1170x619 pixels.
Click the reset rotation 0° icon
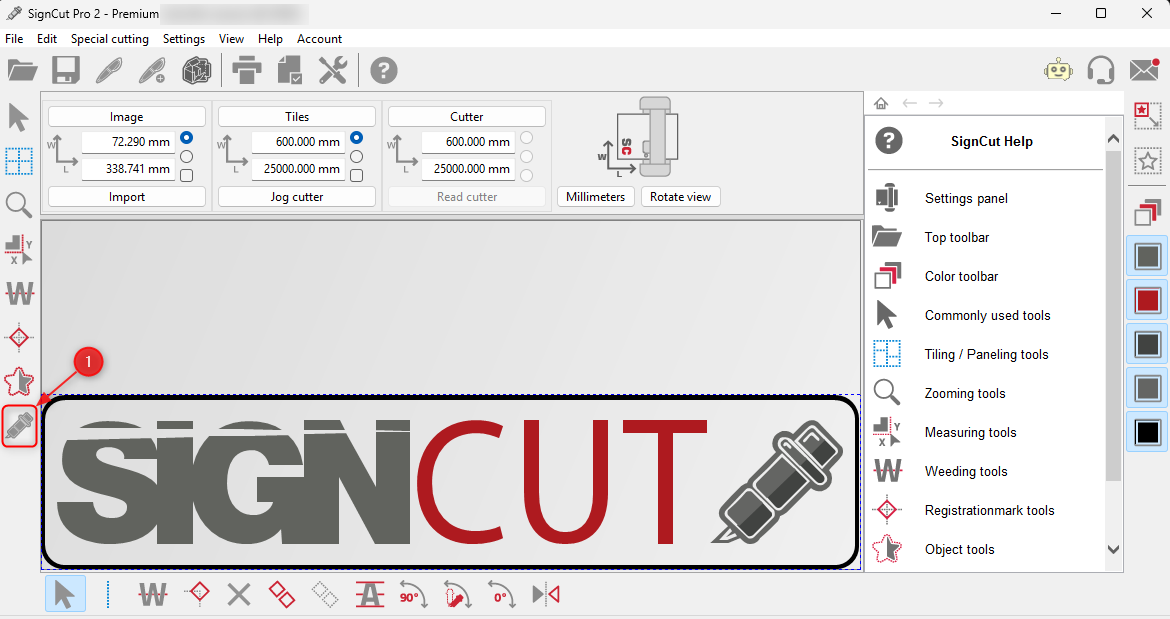pos(501,594)
